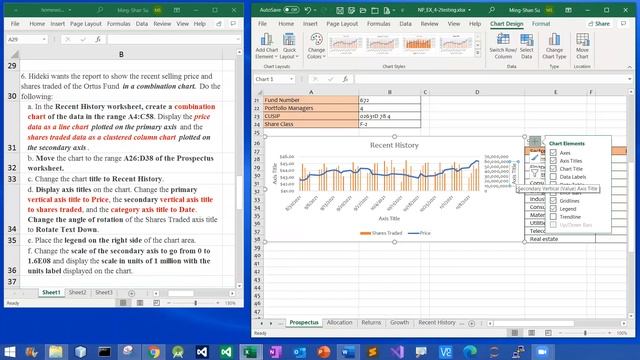Open Comments icon in right Excel ribbon
This screenshot has height=360, width=640.
[623, 24]
